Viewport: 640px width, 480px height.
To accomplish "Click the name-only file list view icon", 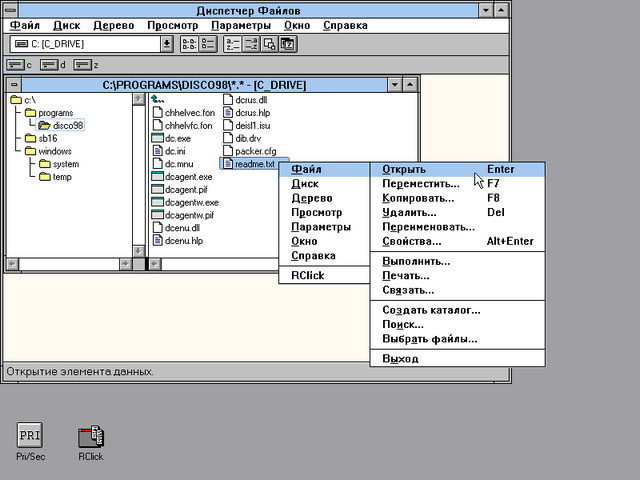I will click(x=188, y=44).
